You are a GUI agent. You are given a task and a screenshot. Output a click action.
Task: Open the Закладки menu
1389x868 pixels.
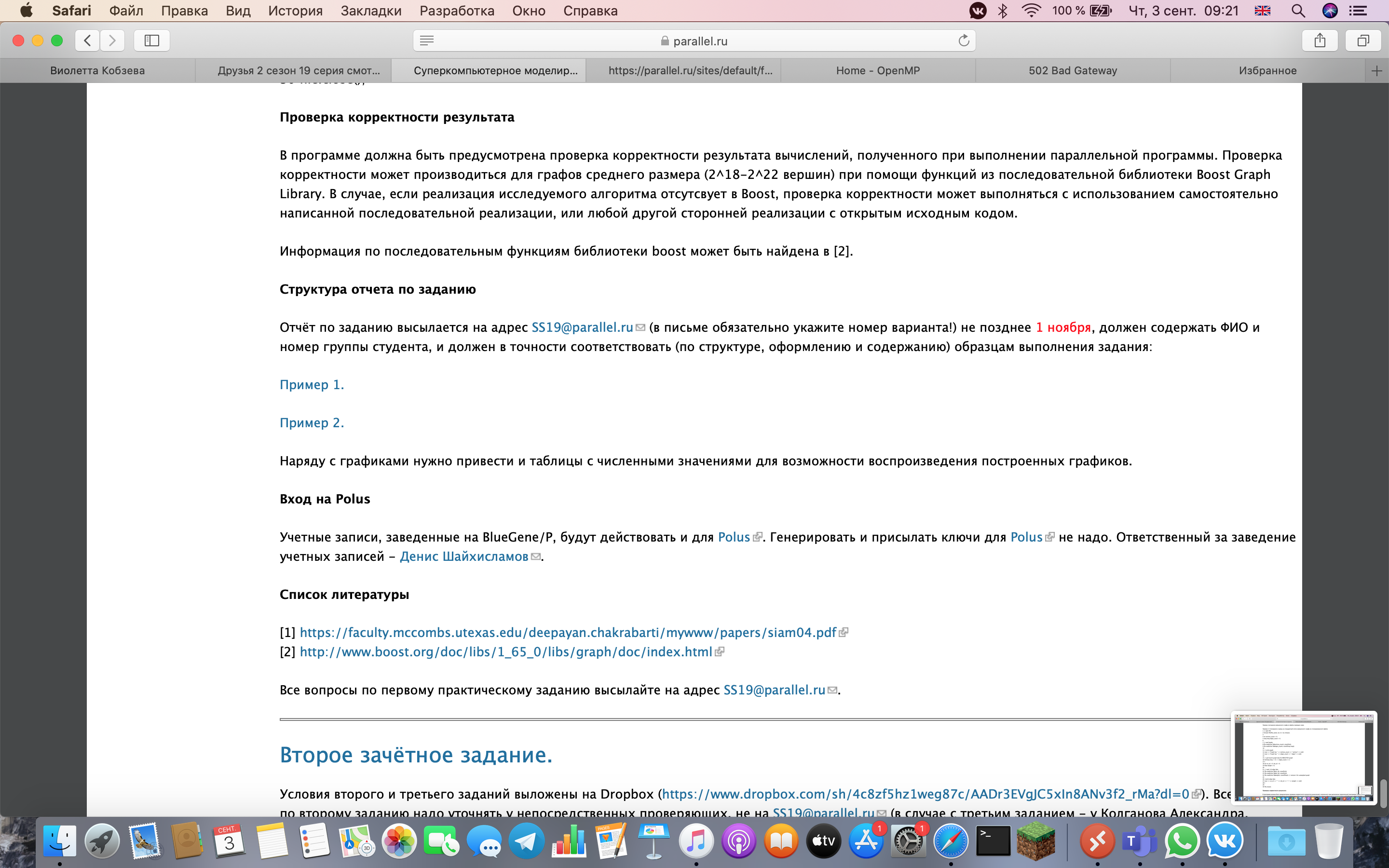click(371, 10)
